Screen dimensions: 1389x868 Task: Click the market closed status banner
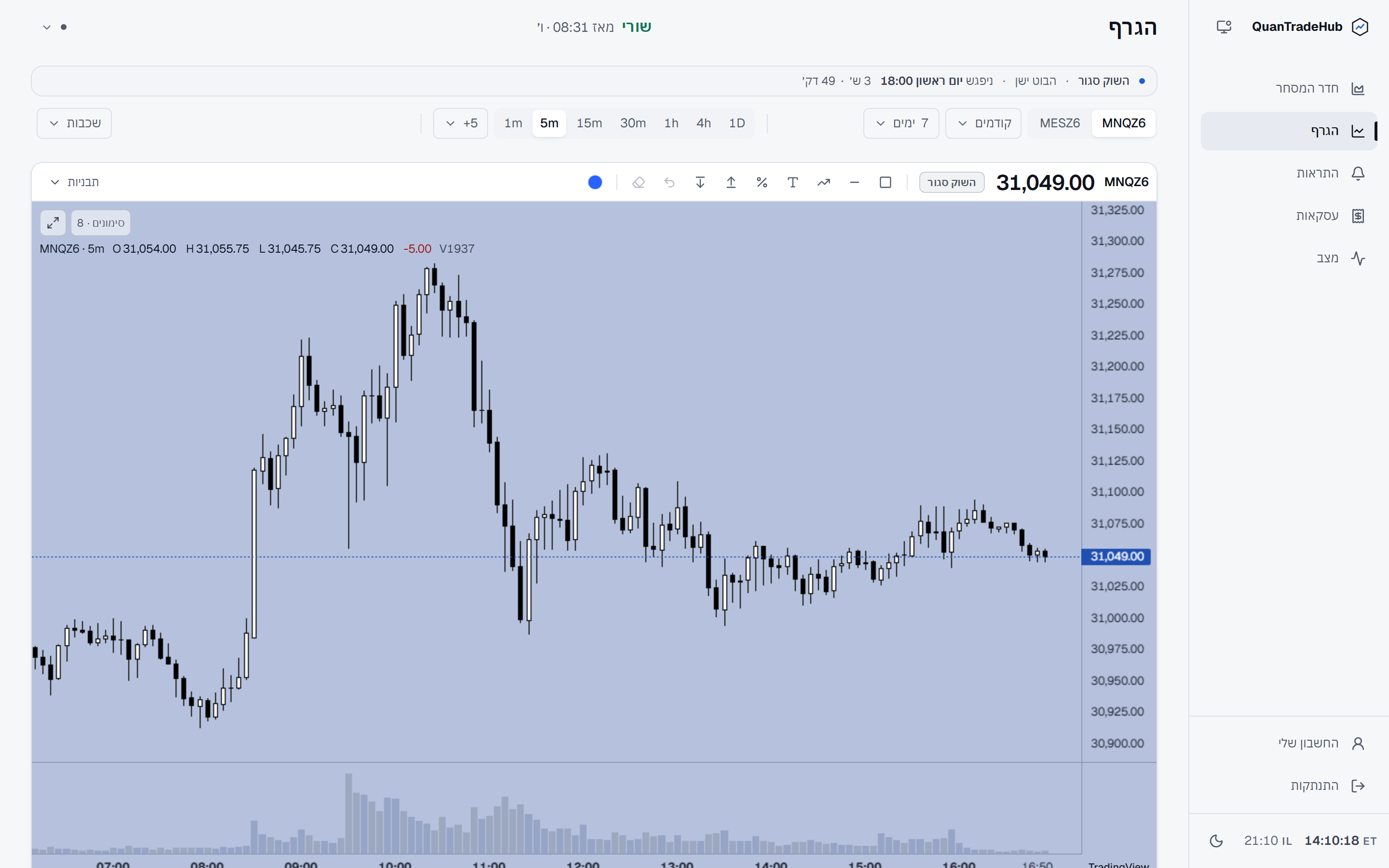click(x=594, y=81)
